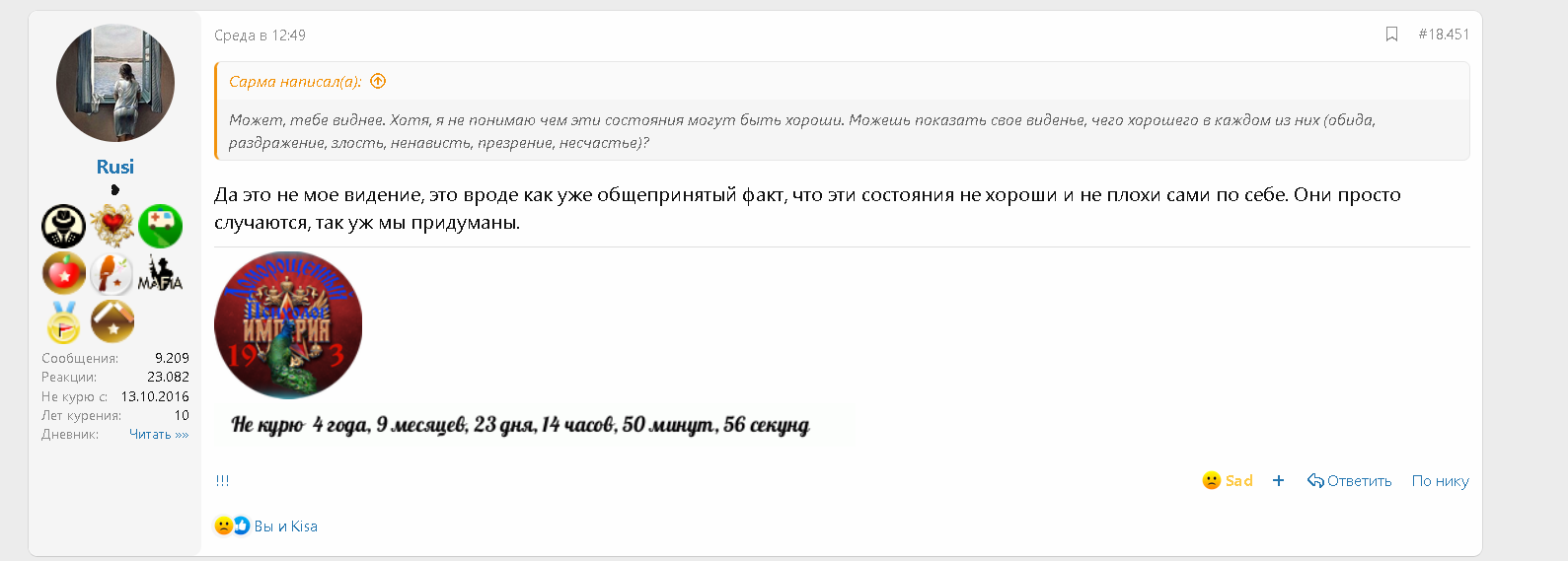The height and width of the screenshot is (561, 1568).
Task: Click the Rusi avatar picture
Action: pos(115,84)
